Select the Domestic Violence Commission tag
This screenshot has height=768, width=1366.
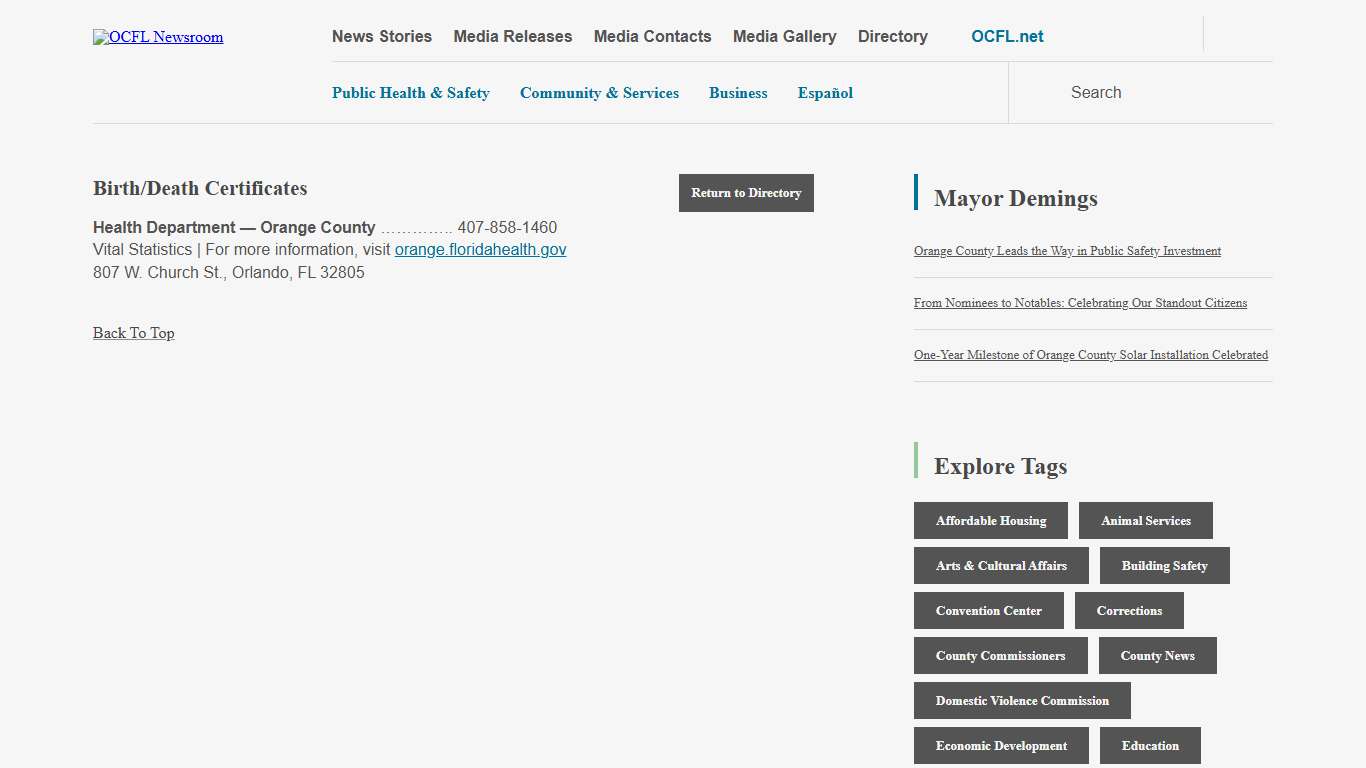(1022, 701)
